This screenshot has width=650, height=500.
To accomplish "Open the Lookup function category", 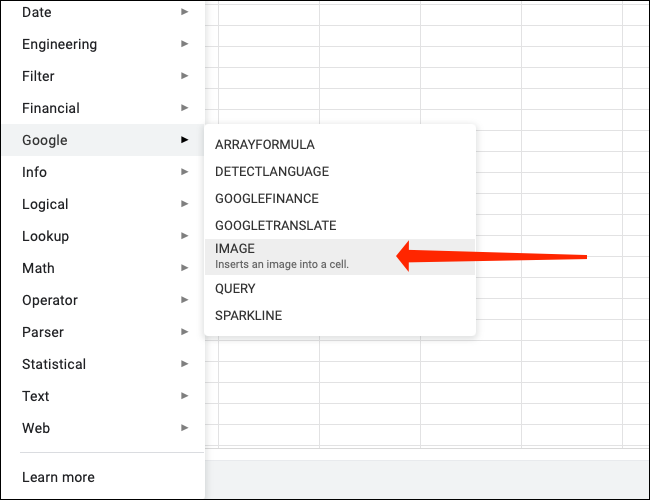I will [x=45, y=236].
